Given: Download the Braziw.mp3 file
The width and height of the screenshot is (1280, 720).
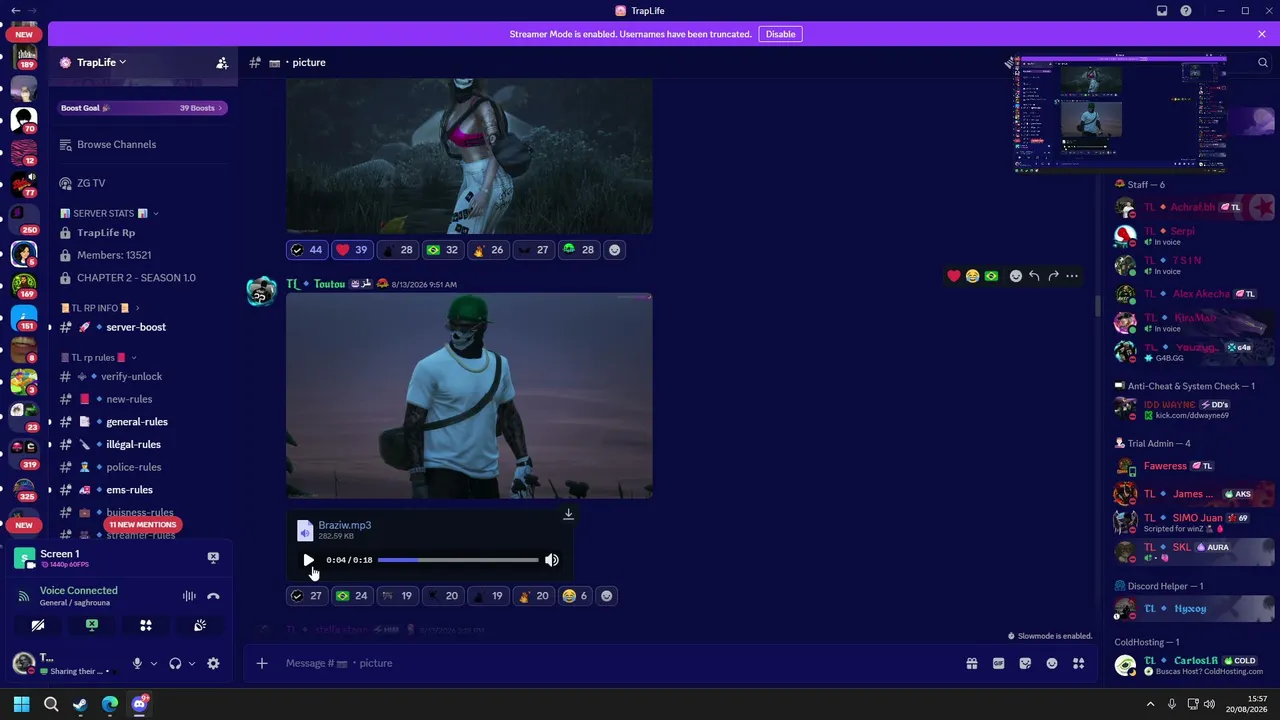Looking at the screenshot, I should coord(568,514).
